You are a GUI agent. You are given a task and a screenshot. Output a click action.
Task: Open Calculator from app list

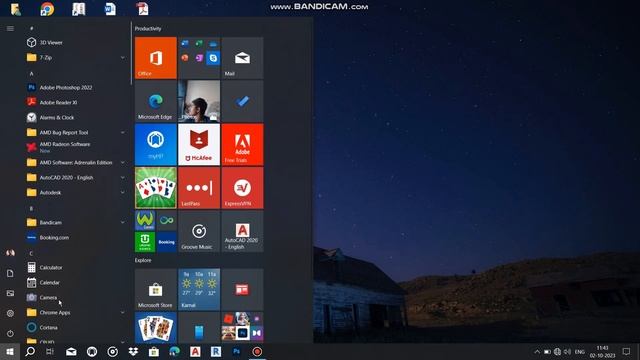point(76,267)
